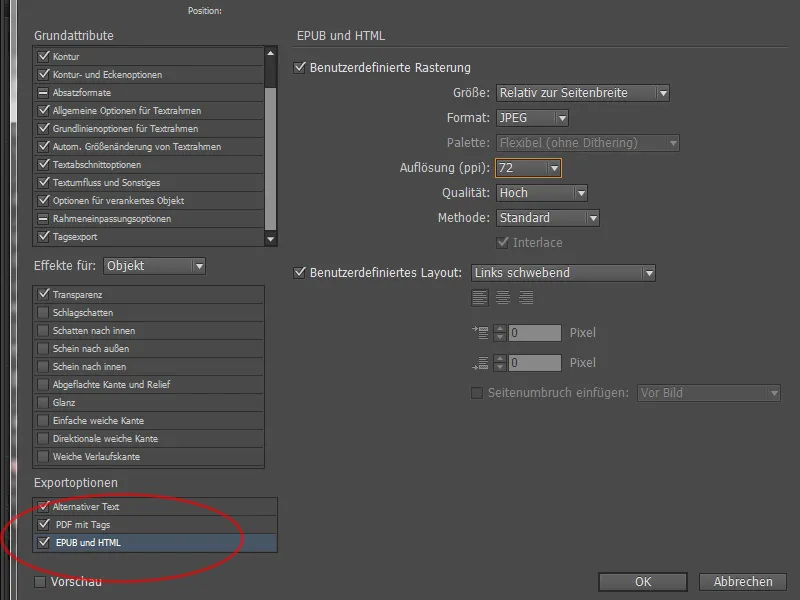Open the Format JPEG dropdown
Image resolution: width=800 pixels, height=600 pixels.
(x=532, y=118)
